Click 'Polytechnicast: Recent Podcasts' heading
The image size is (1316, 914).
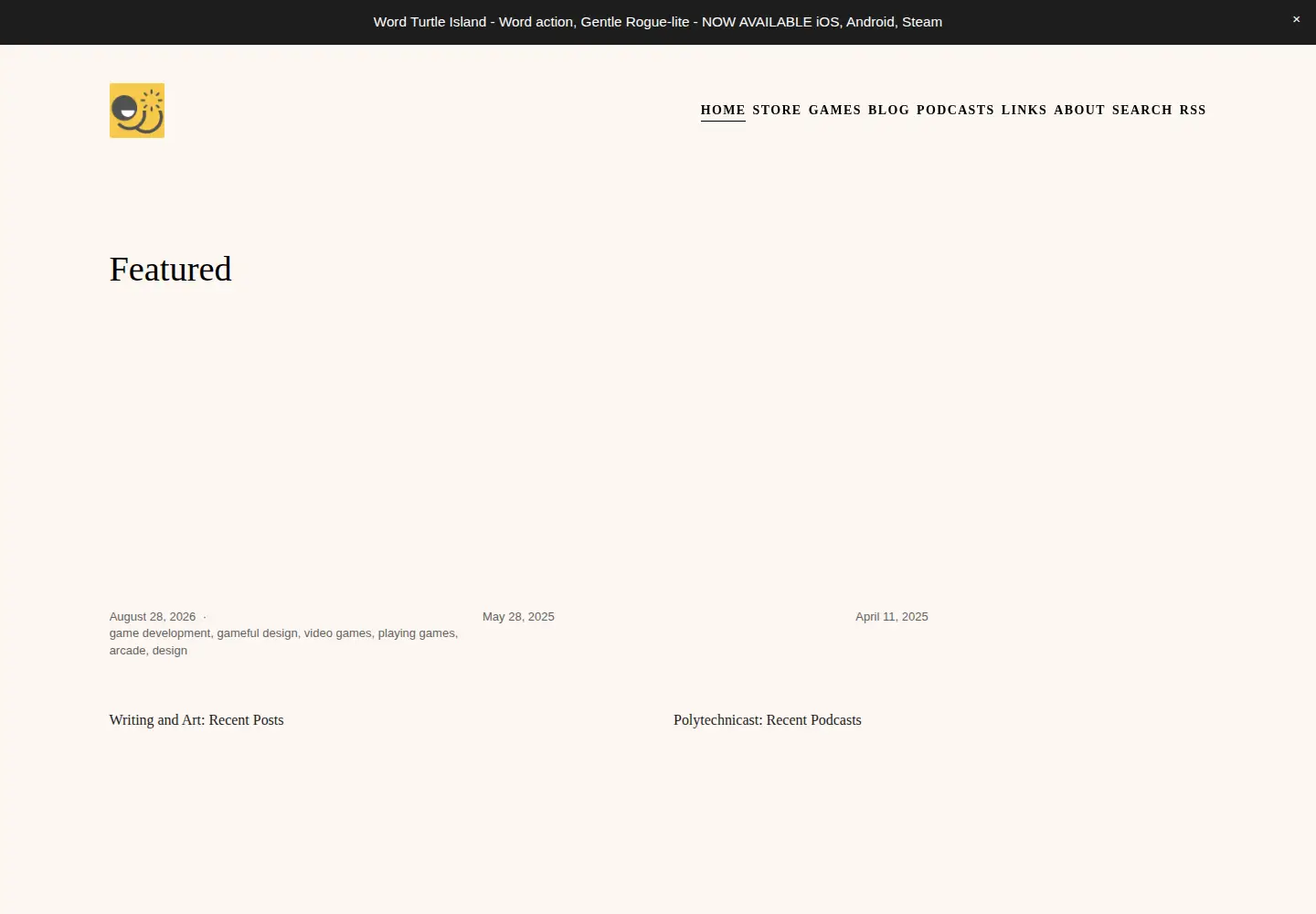tap(768, 720)
